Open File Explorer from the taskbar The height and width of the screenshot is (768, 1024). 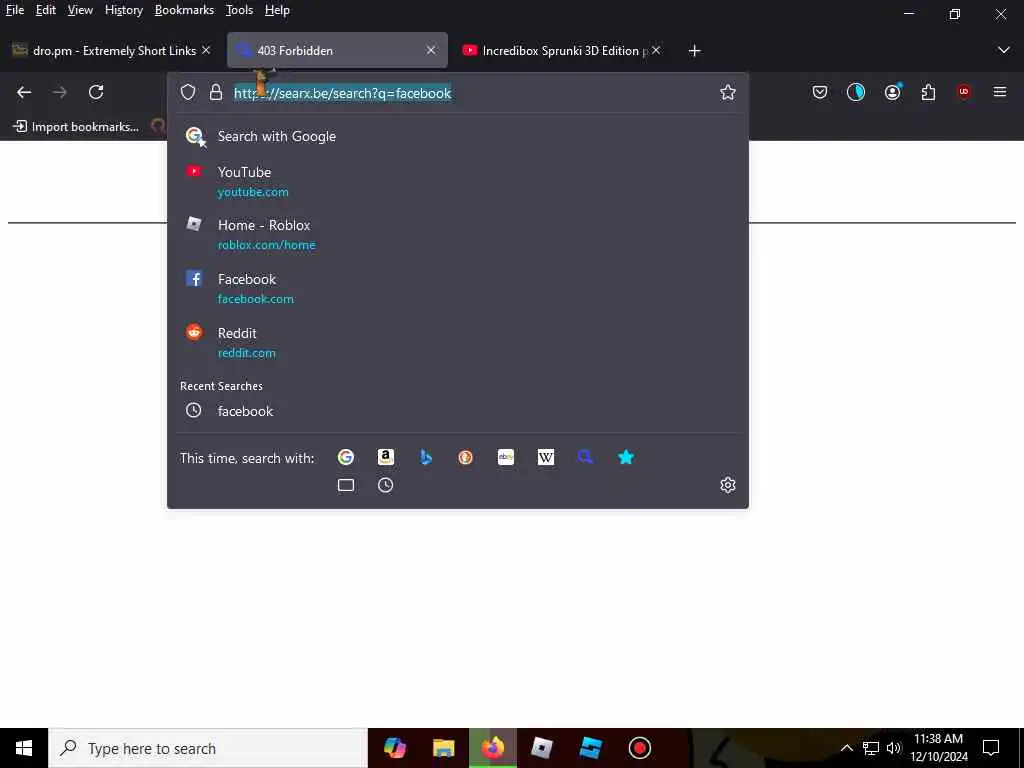pos(443,748)
